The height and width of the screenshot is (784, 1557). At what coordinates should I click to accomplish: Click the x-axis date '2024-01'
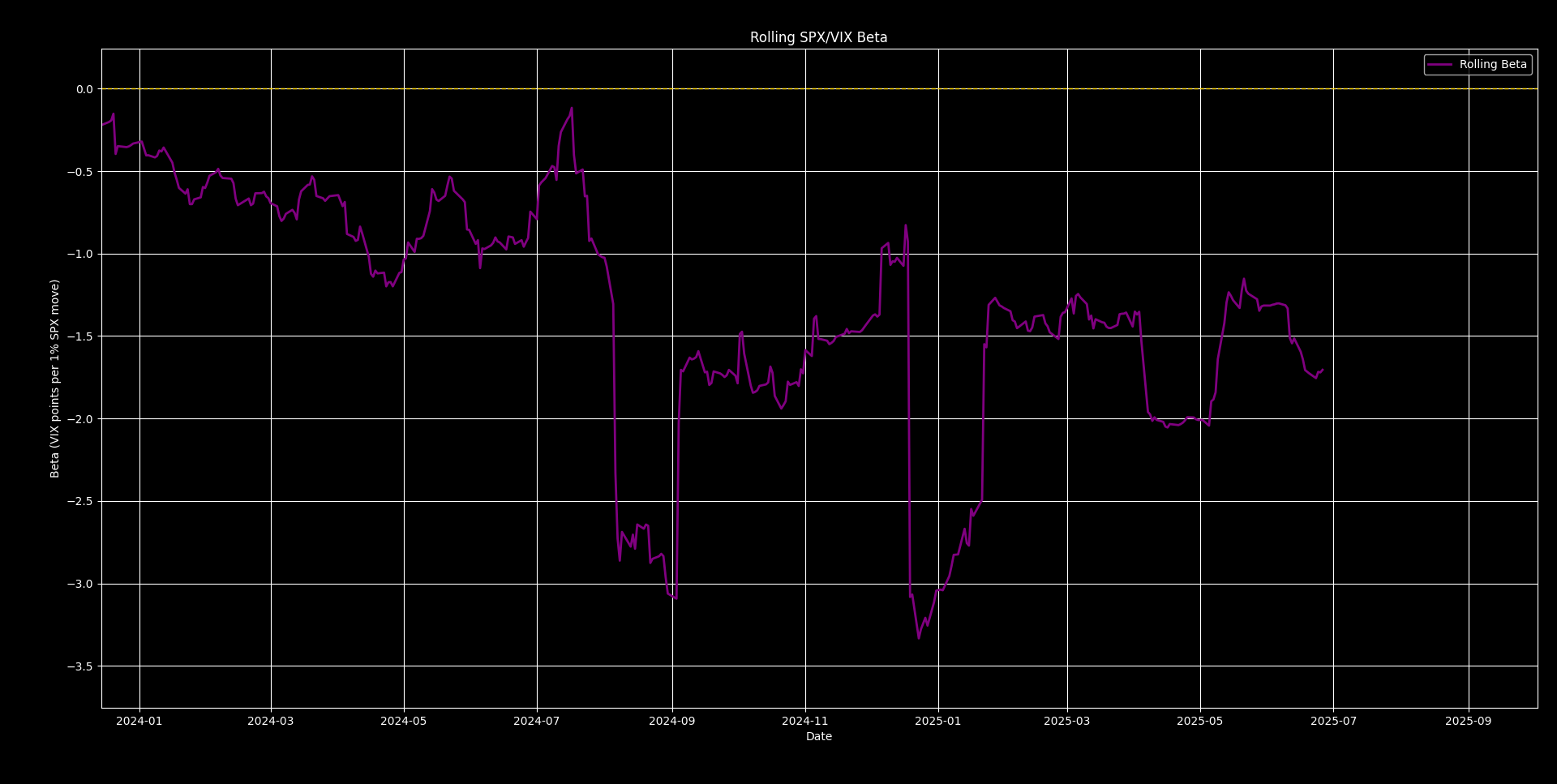pos(139,721)
